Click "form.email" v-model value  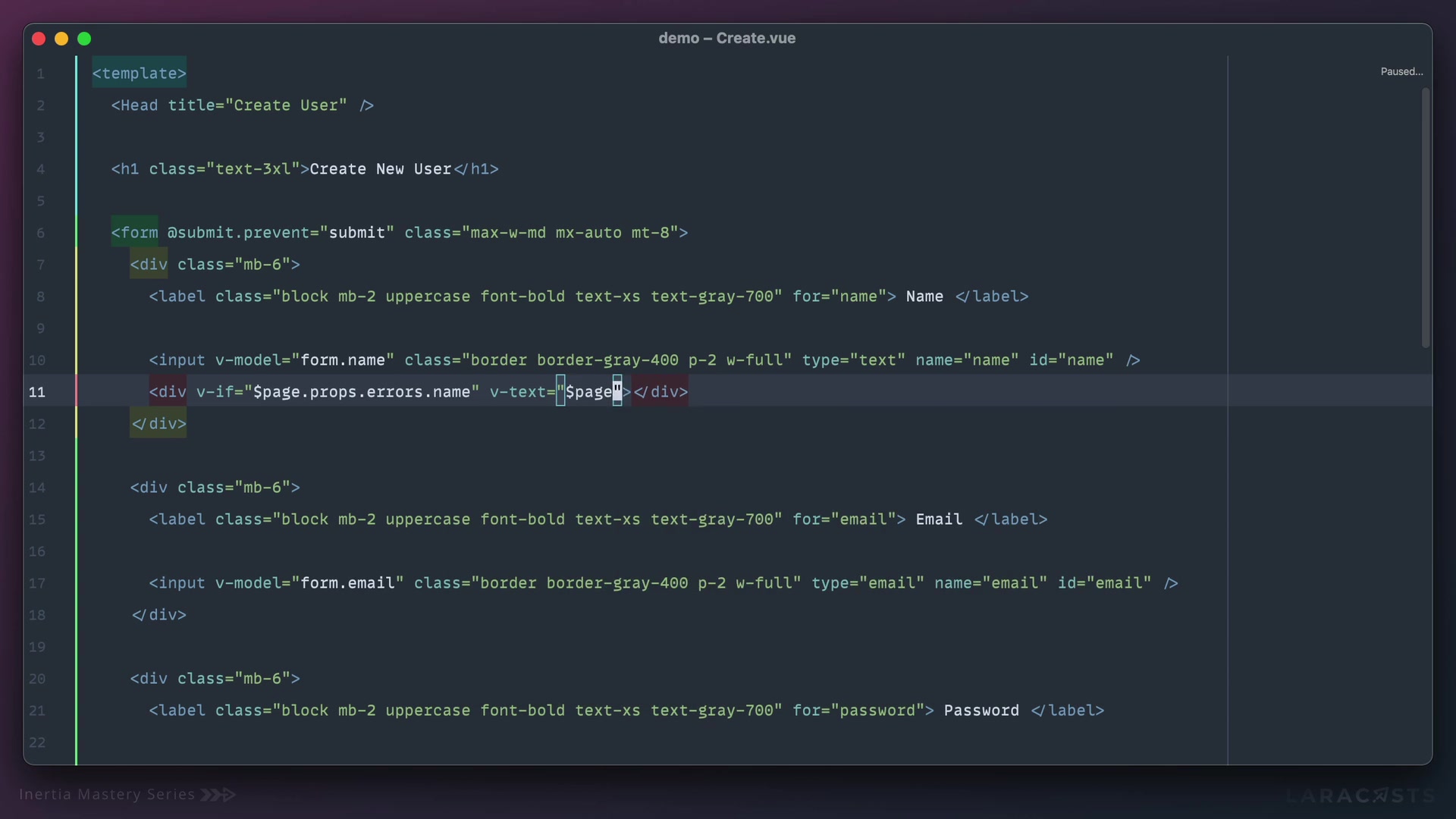348,583
